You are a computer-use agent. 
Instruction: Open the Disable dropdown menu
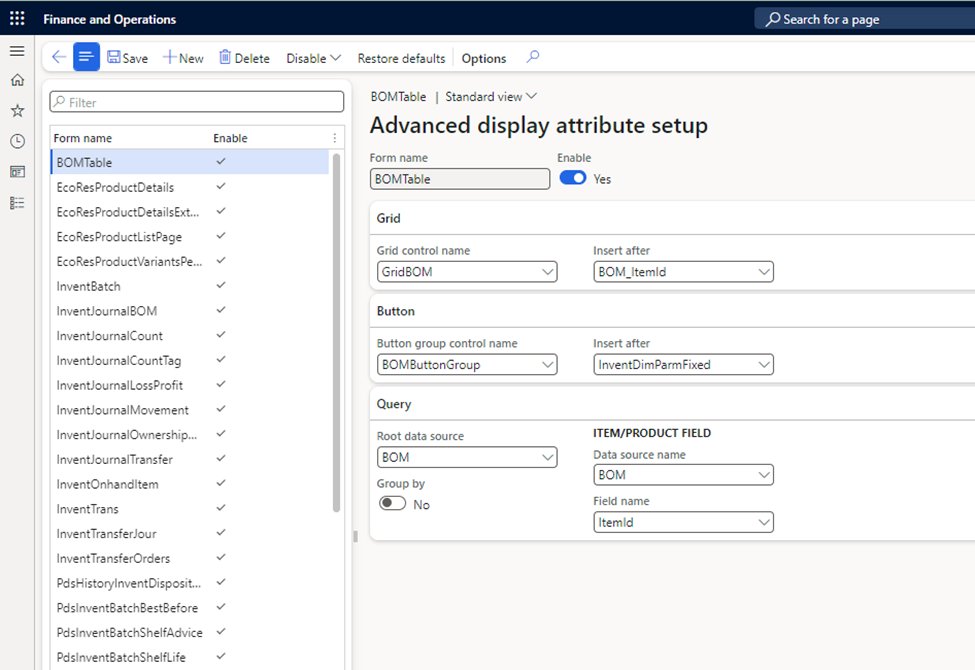pyautogui.click(x=313, y=58)
